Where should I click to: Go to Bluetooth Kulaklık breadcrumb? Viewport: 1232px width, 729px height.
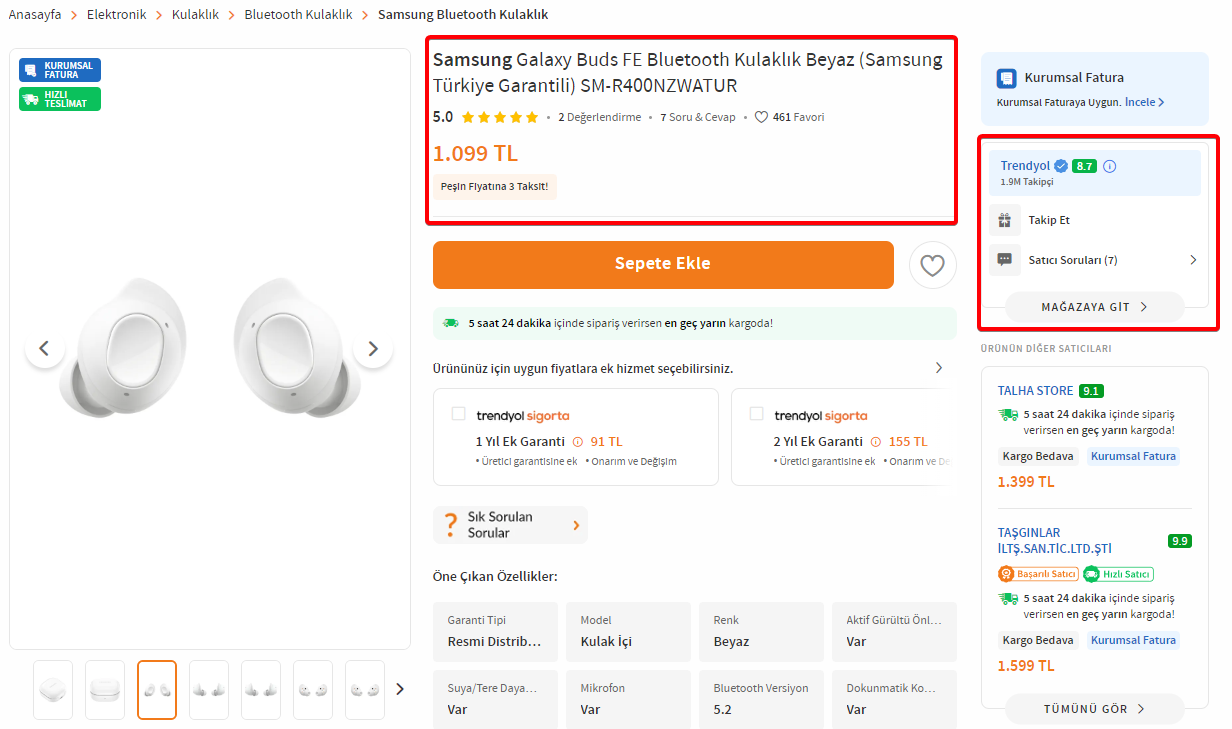298,15
